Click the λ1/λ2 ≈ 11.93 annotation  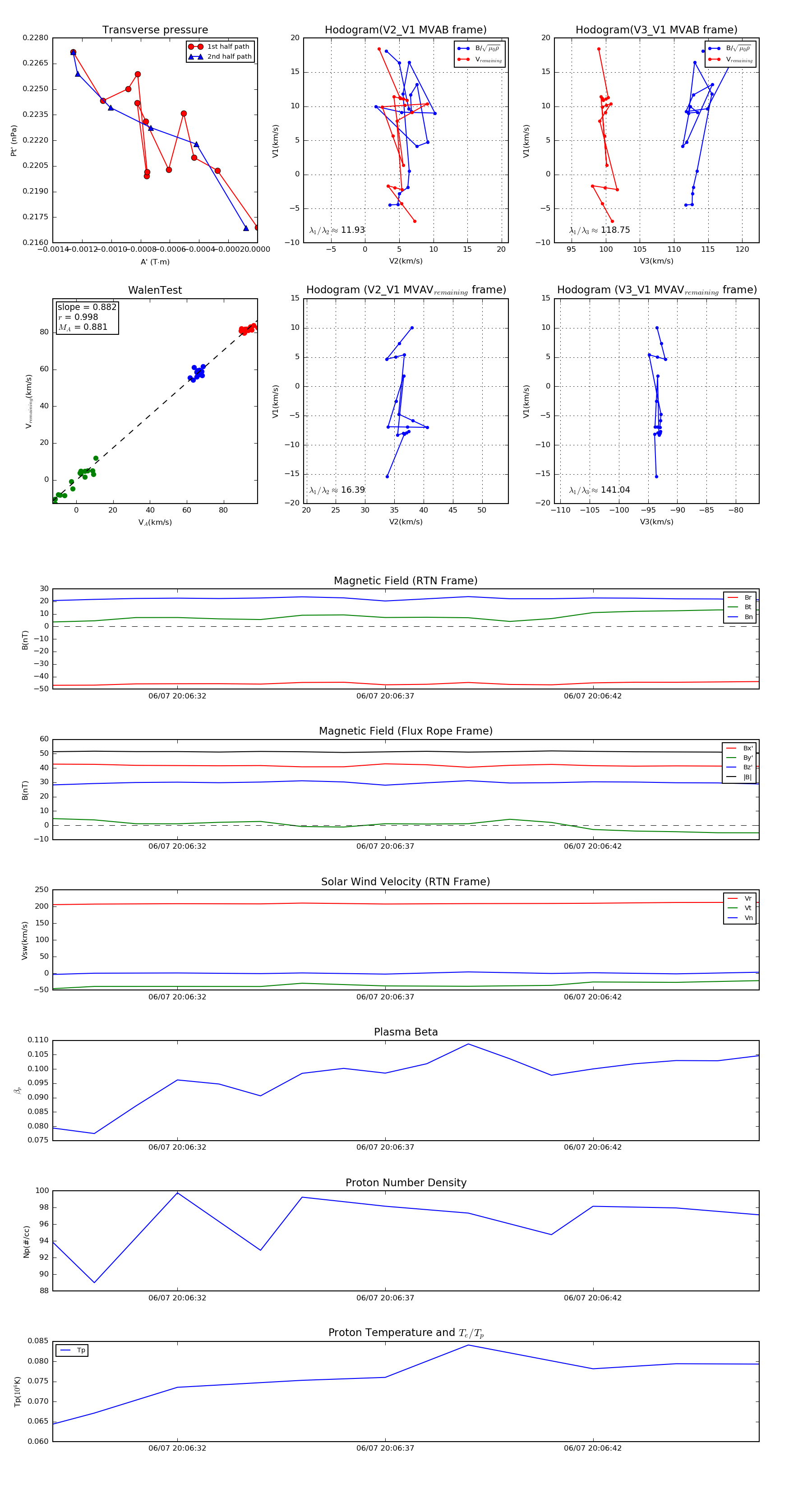point(337,230)
